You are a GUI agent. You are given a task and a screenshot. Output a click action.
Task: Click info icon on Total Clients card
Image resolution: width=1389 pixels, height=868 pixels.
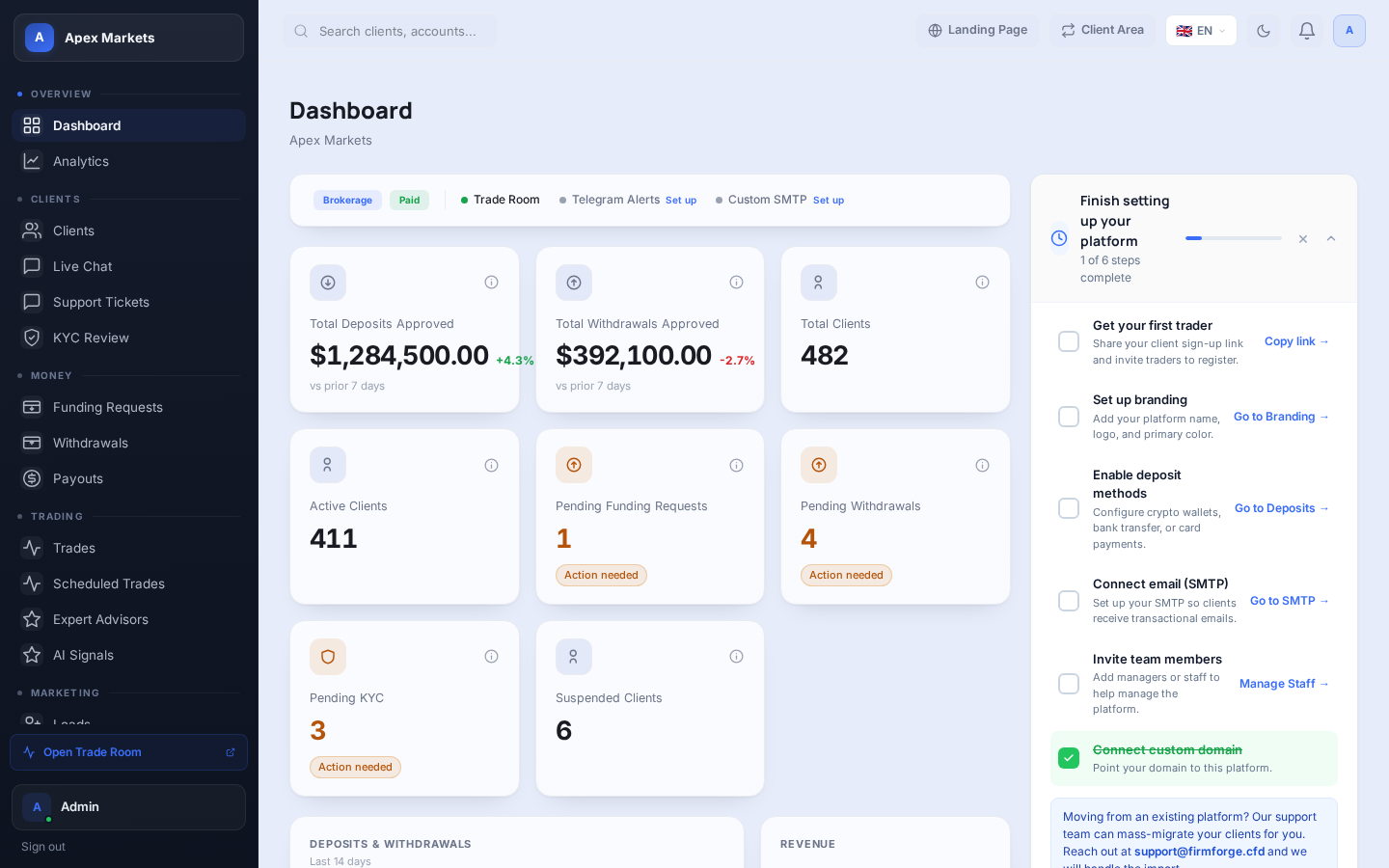tap(982, 283)
